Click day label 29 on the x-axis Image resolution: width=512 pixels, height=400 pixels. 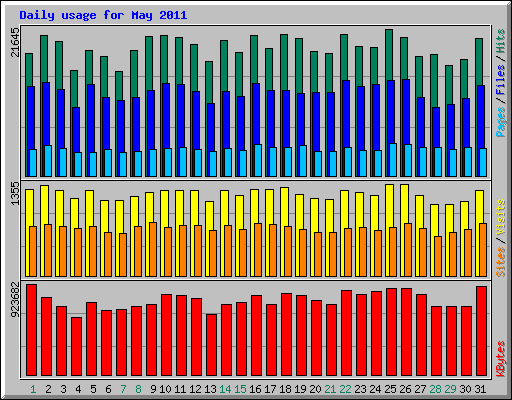[450, 389]
